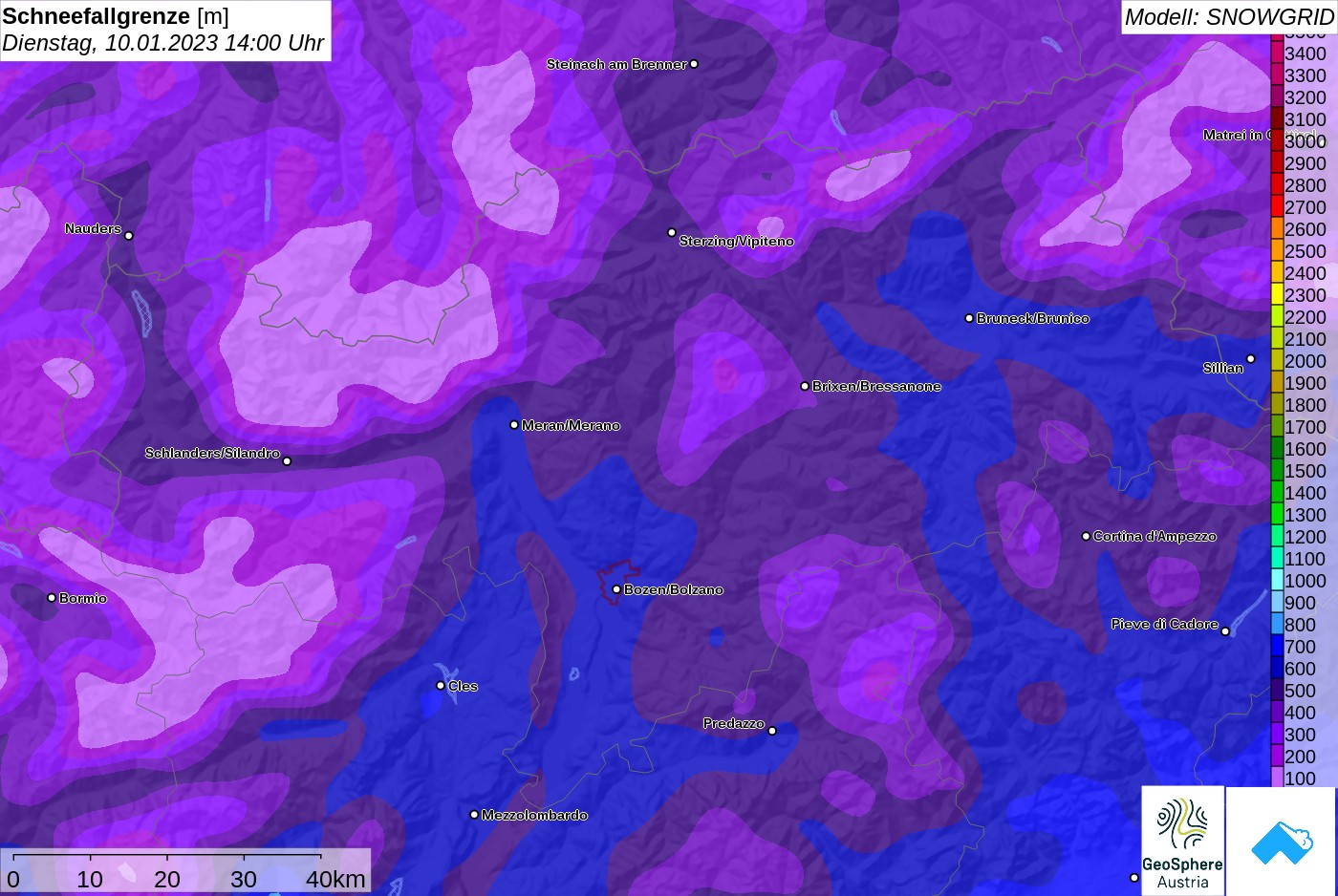The width and height of the screenshot is (1338, 896).
Task: Click the Steinach am Brenner marker dot
Action: (x=694, y=64)
